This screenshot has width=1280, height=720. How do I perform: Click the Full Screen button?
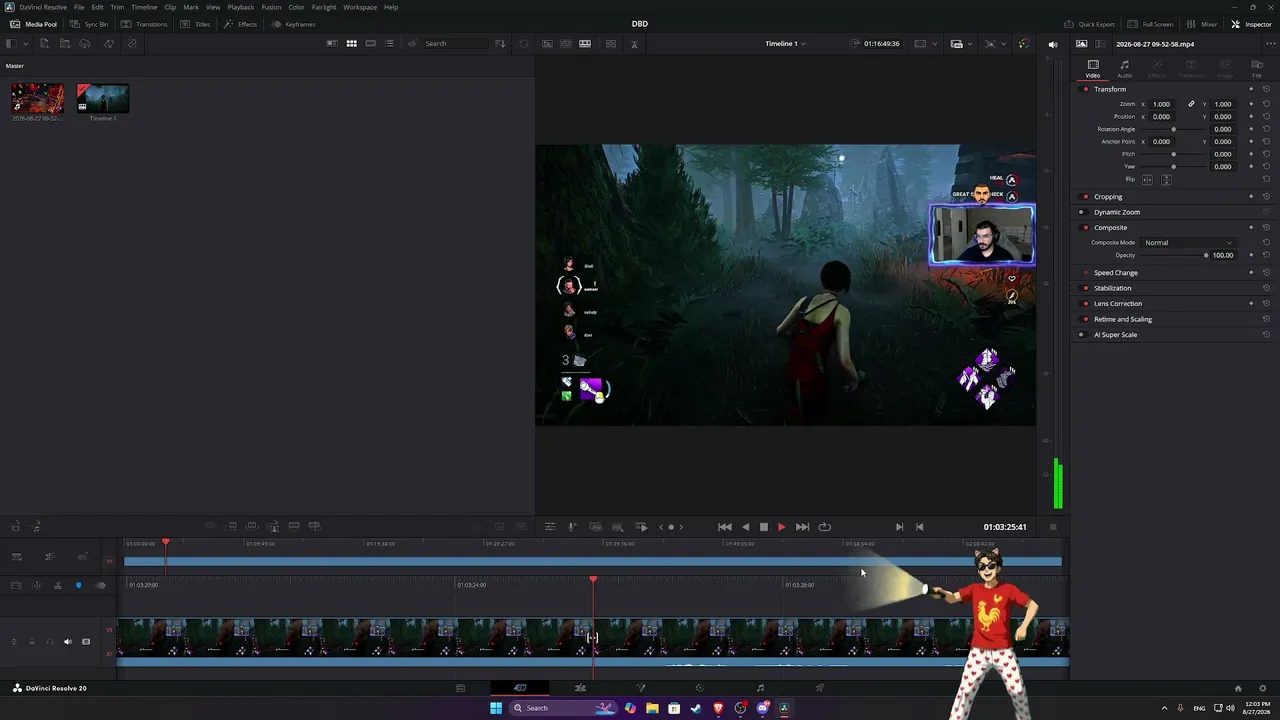(x=1150, y=24)
